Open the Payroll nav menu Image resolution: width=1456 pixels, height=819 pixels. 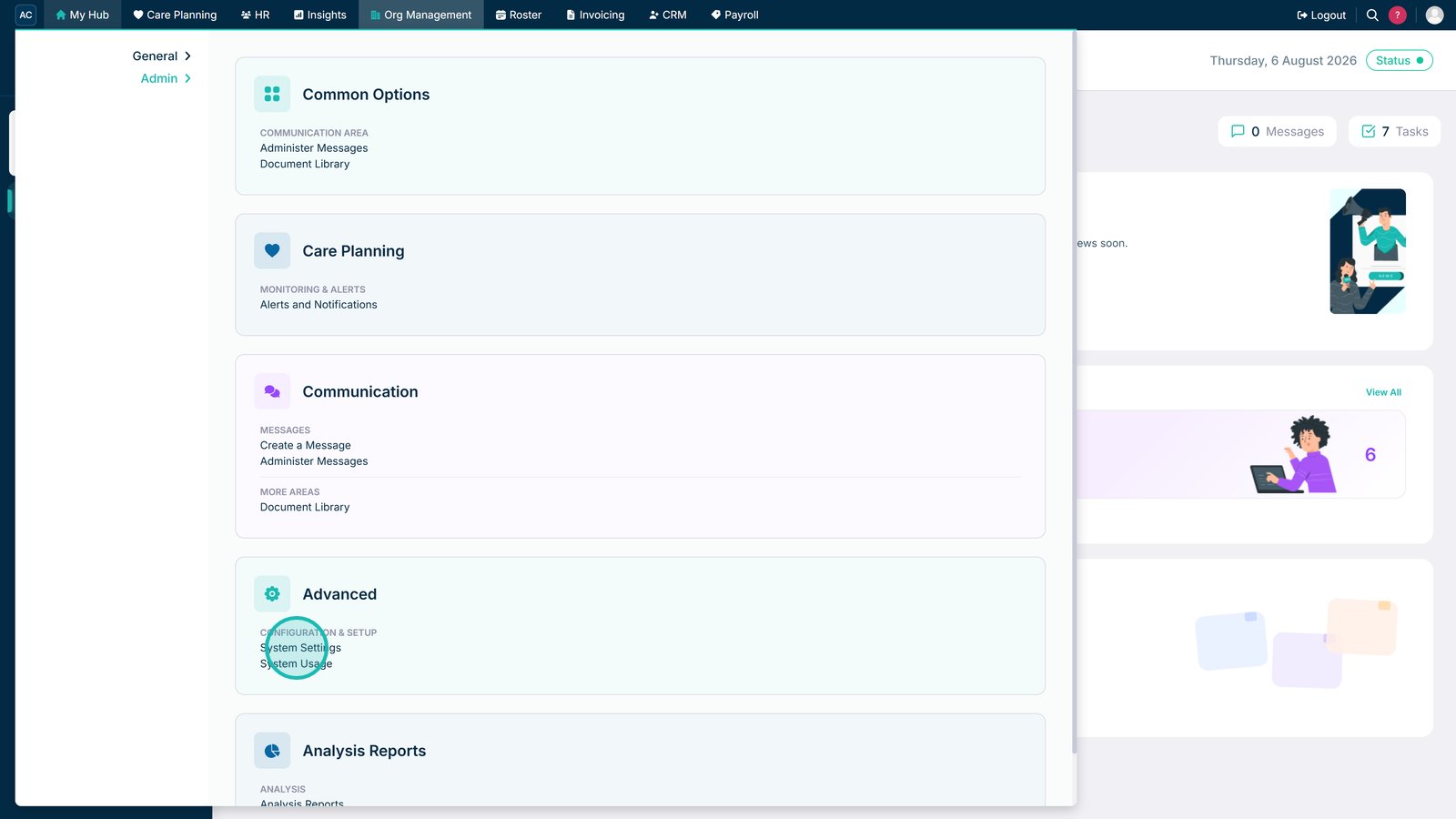coord(735,15)
